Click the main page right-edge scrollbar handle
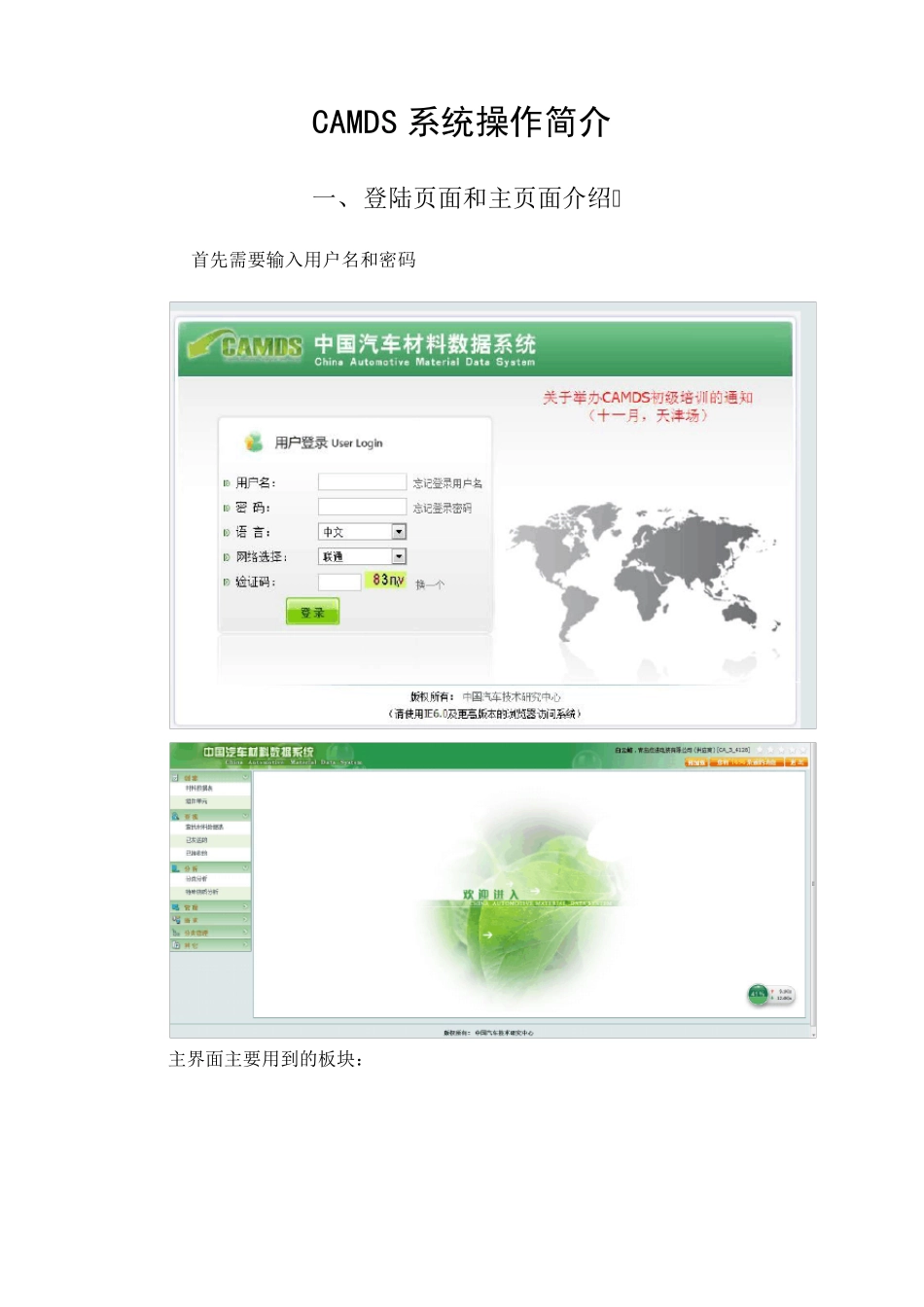 pyautogui.click(x=813, y=884)
